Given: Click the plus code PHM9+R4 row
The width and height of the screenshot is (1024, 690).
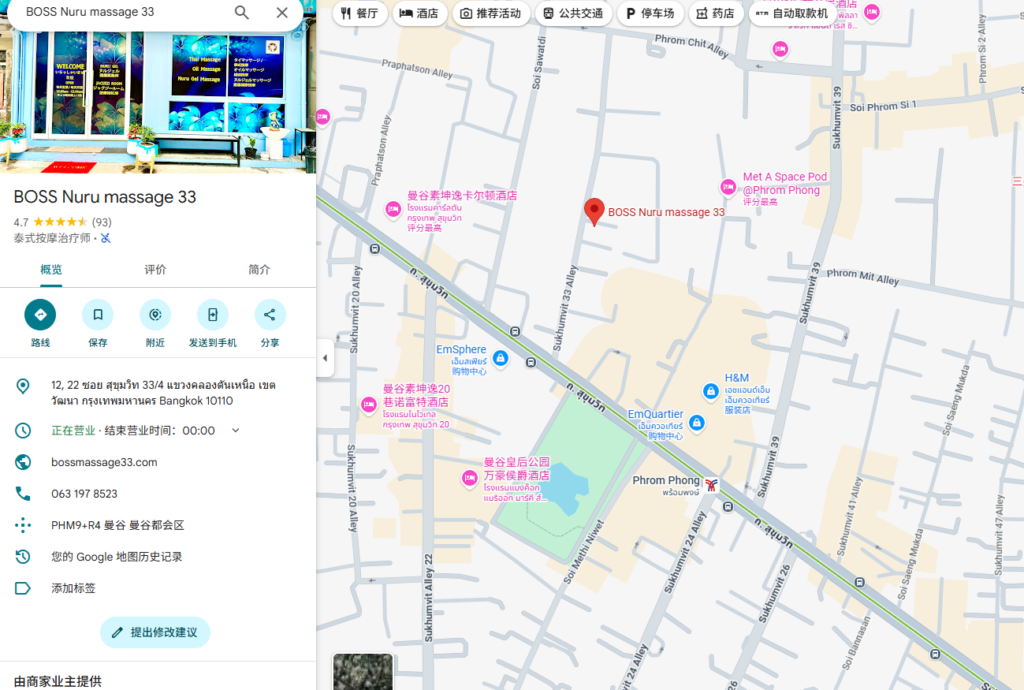Looking at the screenshot, I should tap(158, 525).
